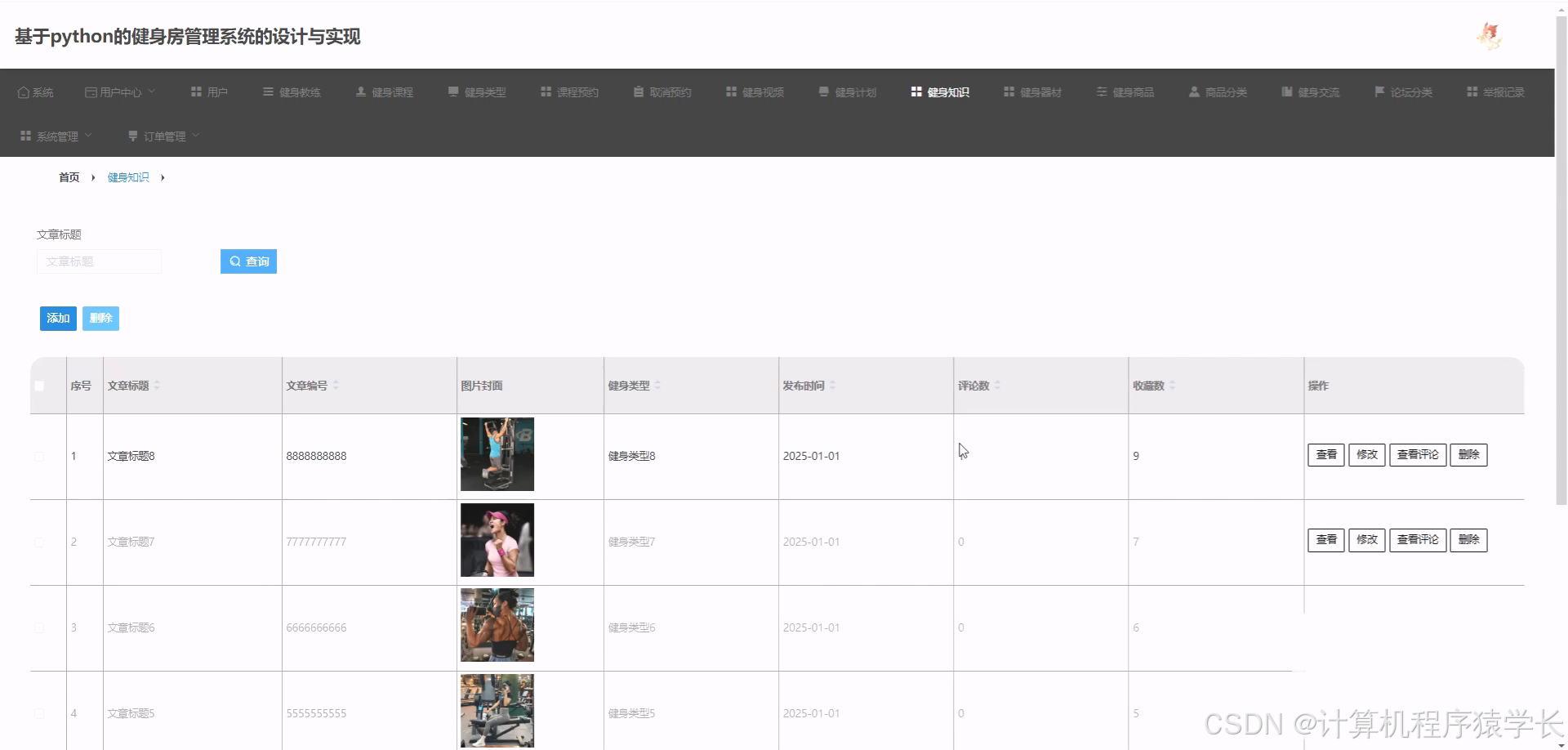
Task: Click 查看评论 for row 文章标题7
Action: tap(1418, 539)
